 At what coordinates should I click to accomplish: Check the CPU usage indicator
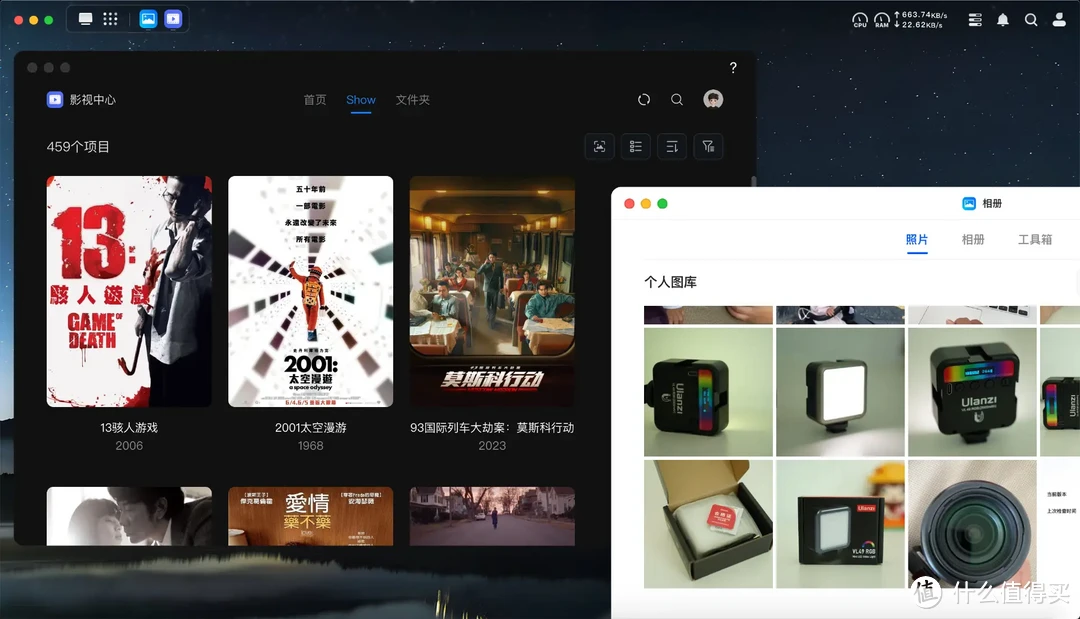tap(860, 20)
